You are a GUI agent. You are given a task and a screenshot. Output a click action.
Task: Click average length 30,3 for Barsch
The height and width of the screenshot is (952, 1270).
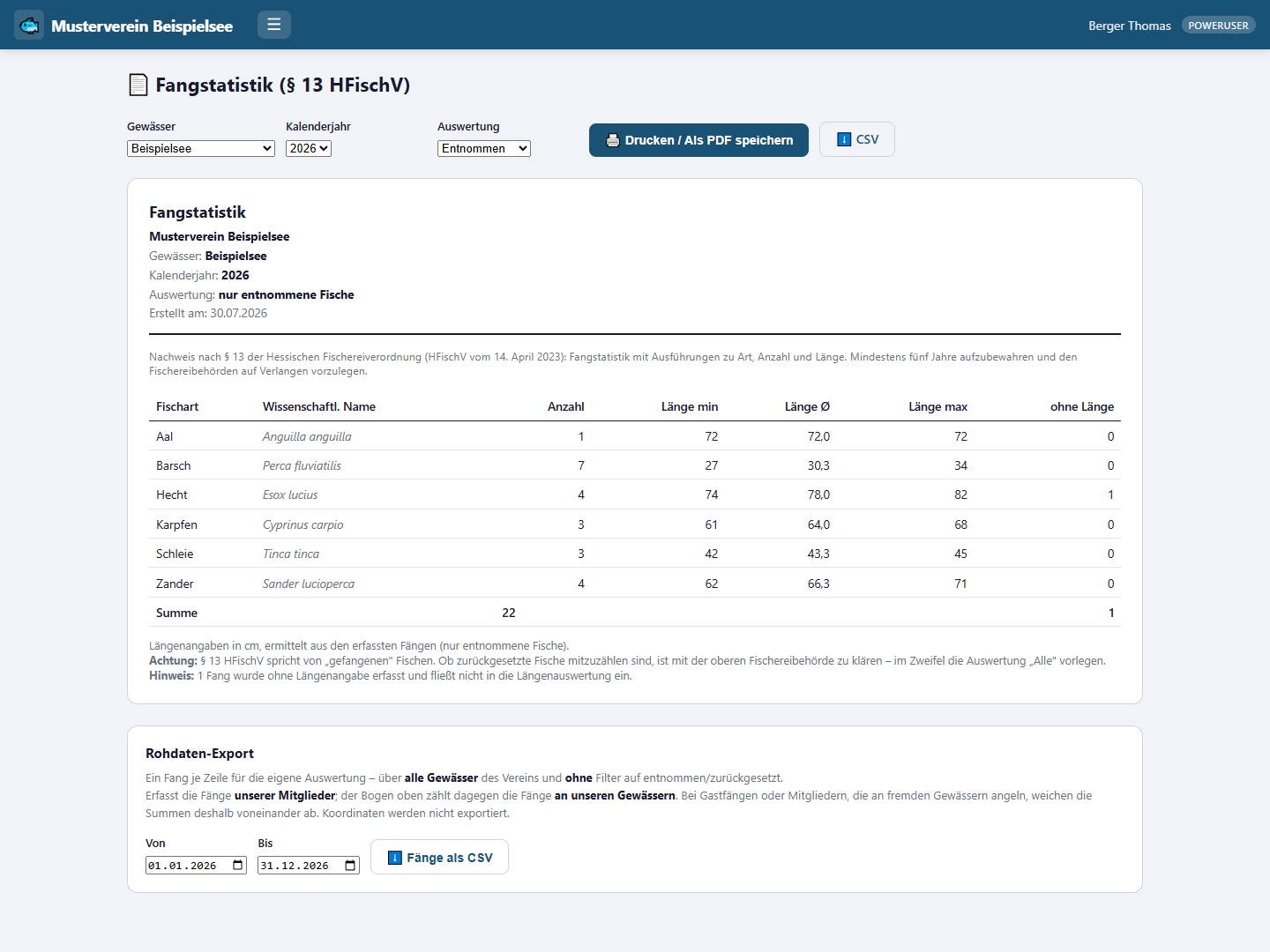coord(818,465)
